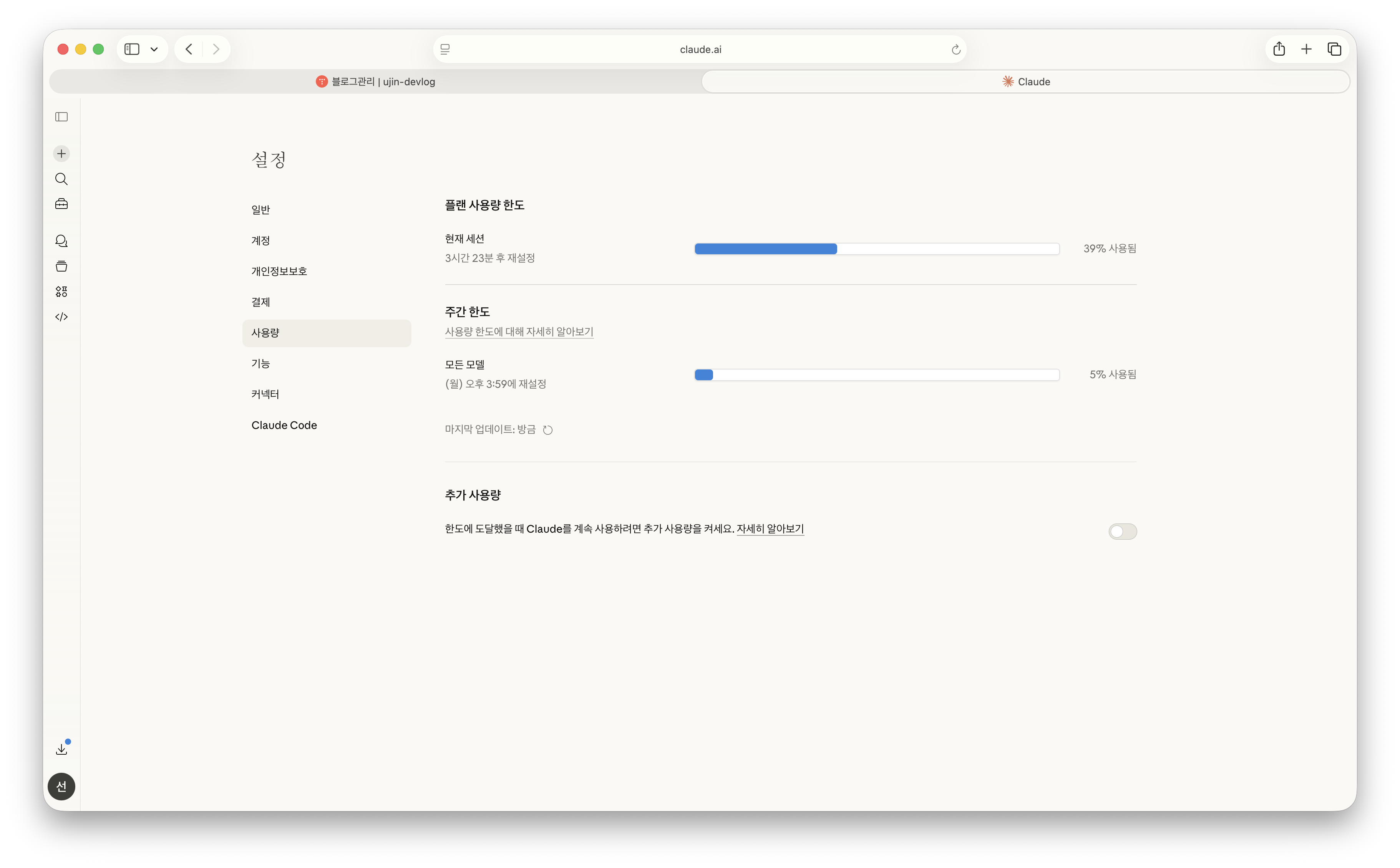
Task: Select the 개인정보보호 settings item
Action: [x=279, y=271]
